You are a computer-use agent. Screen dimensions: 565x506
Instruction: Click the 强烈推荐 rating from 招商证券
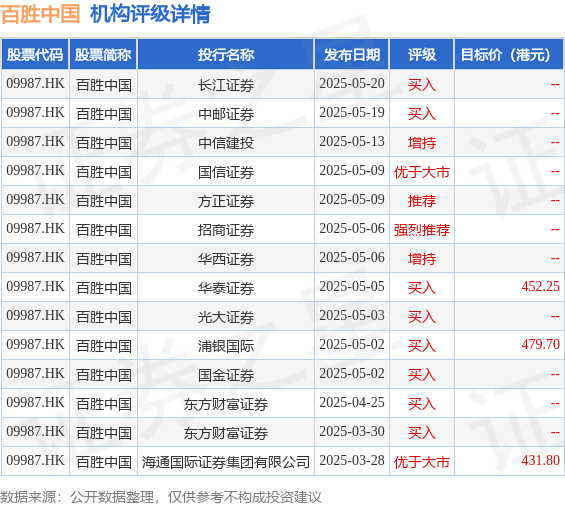pos(422,230)
